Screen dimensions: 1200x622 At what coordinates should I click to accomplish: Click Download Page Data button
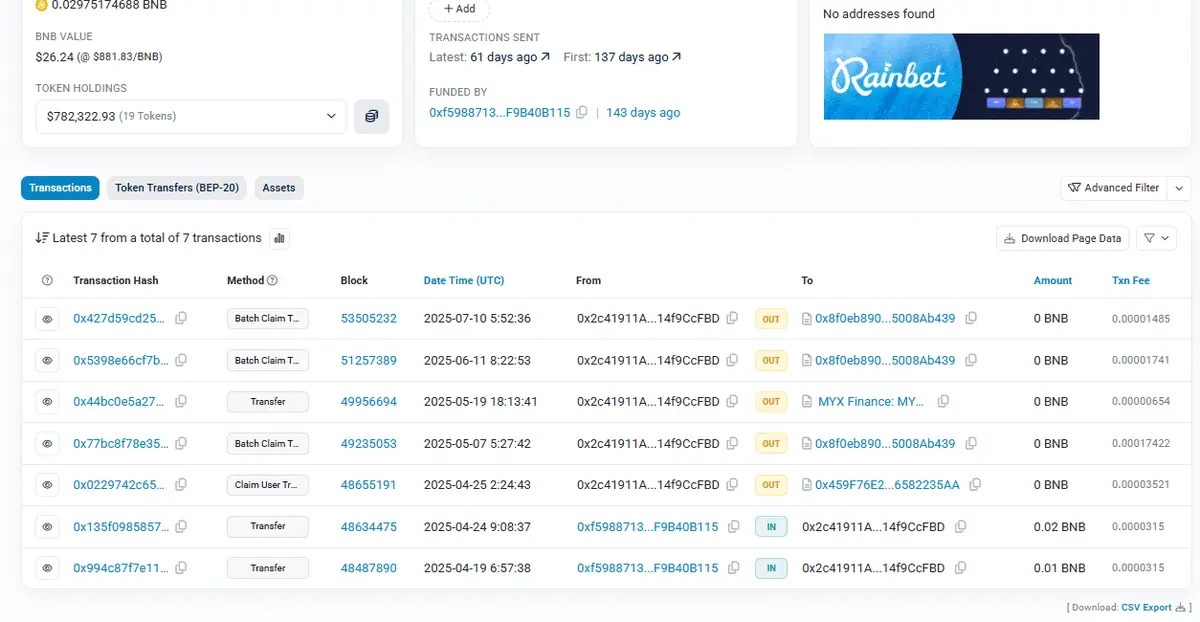click(x=1063, y=238)
